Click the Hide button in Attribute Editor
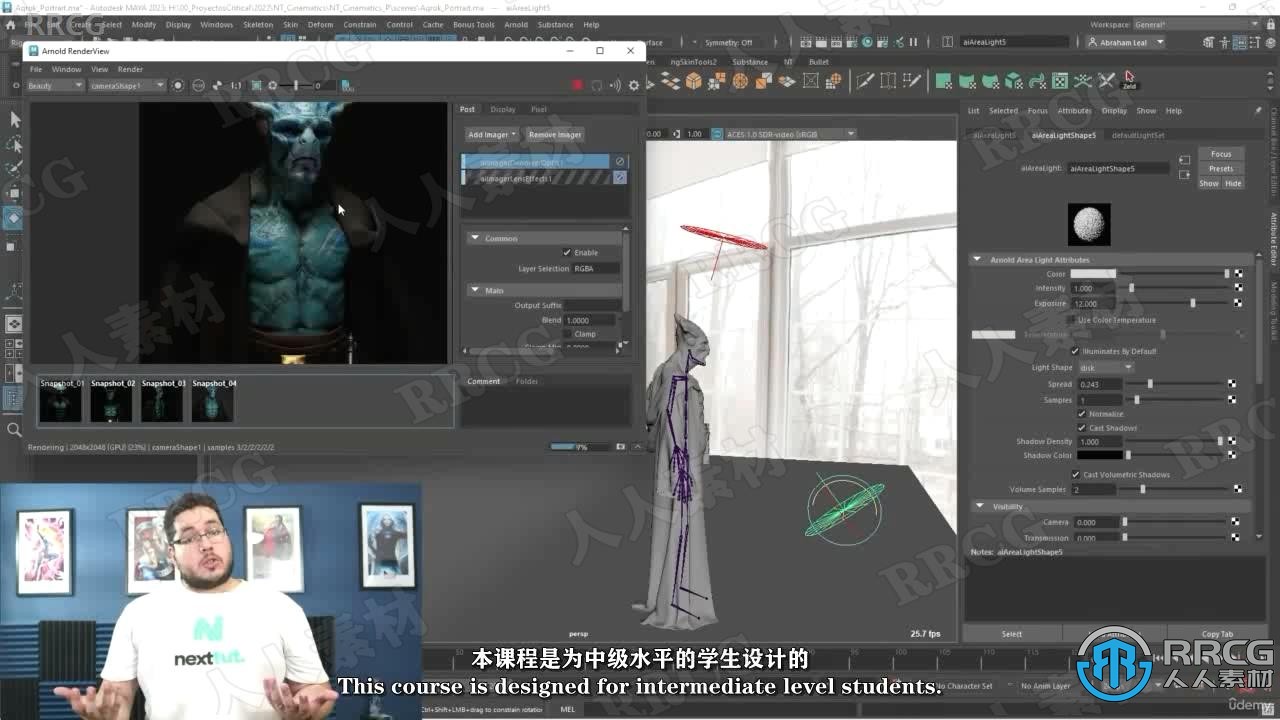This screenshot has height=720, width=1280. (x=1233, y=184)
